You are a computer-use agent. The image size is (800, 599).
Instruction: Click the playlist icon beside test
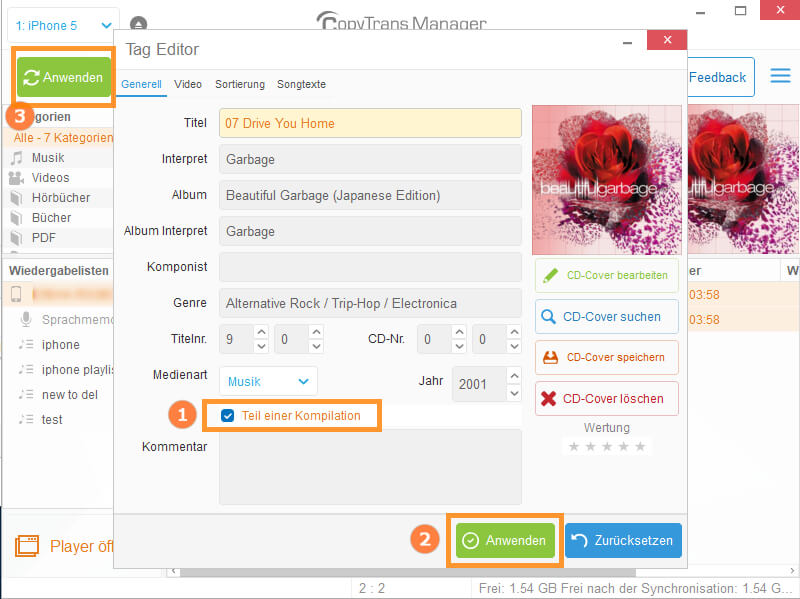point(26,419)
